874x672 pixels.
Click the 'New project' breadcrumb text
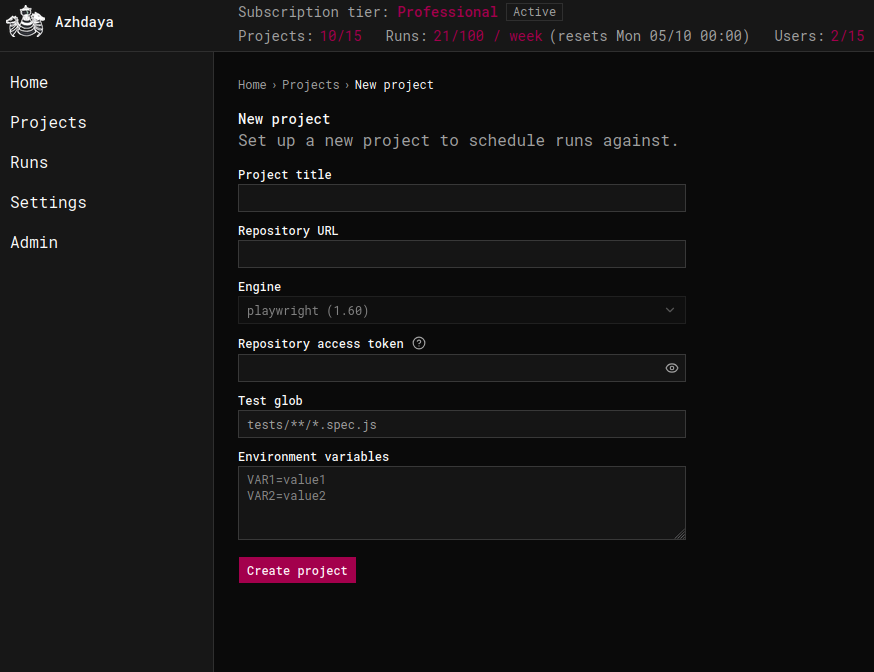(x=394, y=85)
